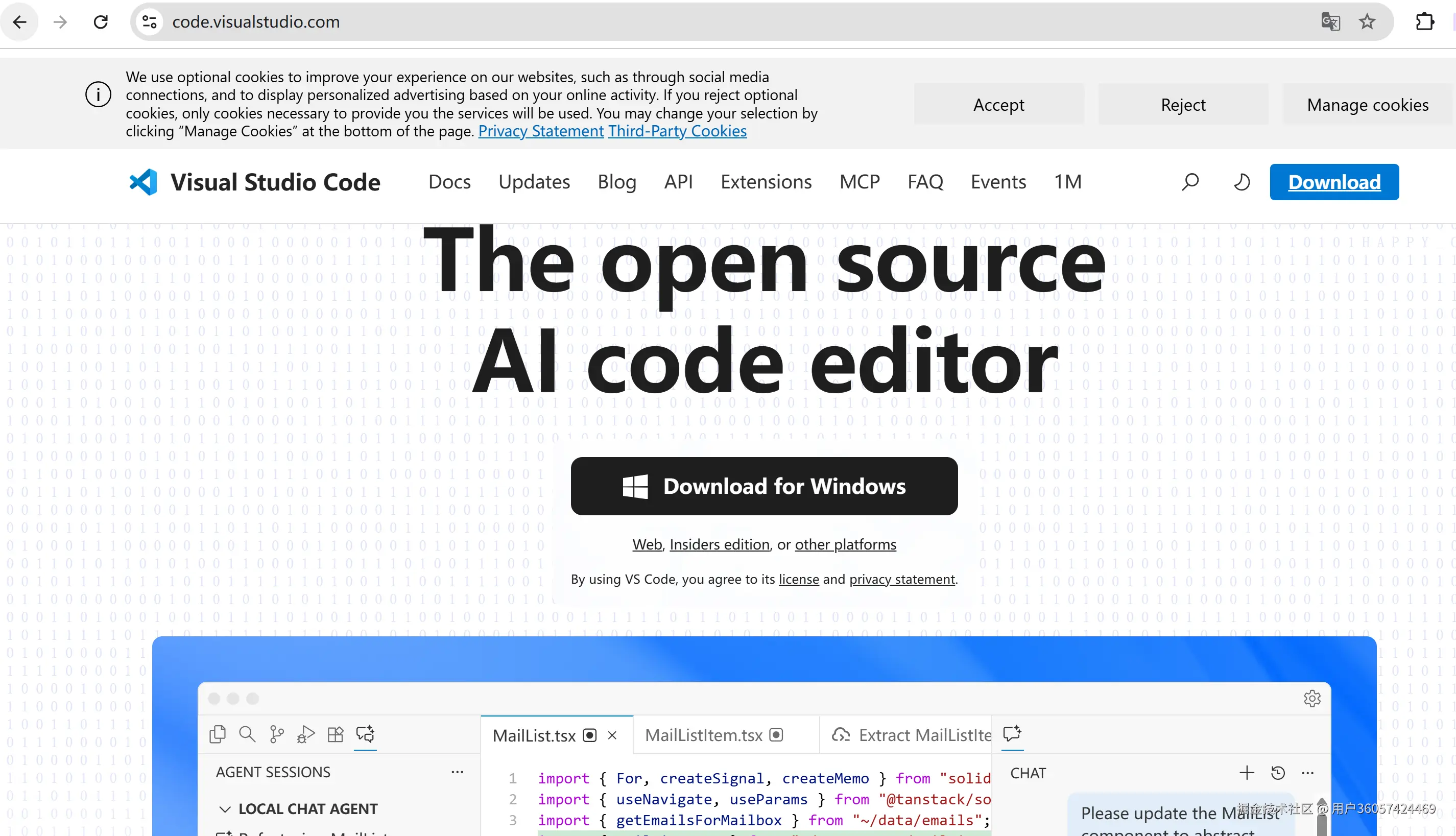The height and width of the screenshot is (836, 1456).
Task: Click Download for Windows button
Action: click(x=764, y=486)
